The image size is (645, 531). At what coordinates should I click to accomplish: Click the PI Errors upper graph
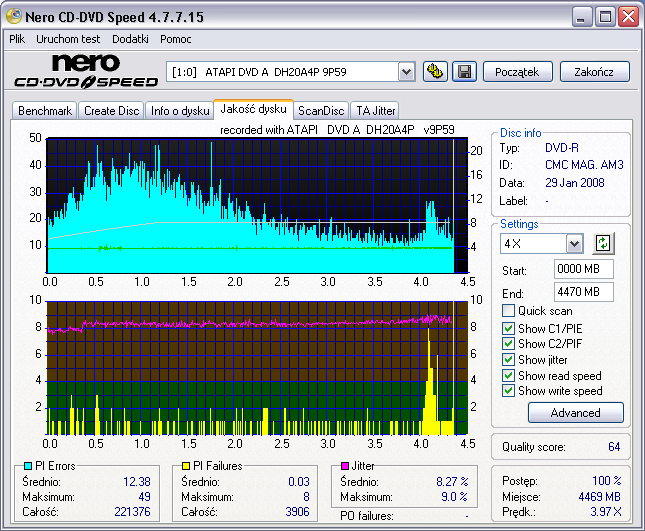257,205
